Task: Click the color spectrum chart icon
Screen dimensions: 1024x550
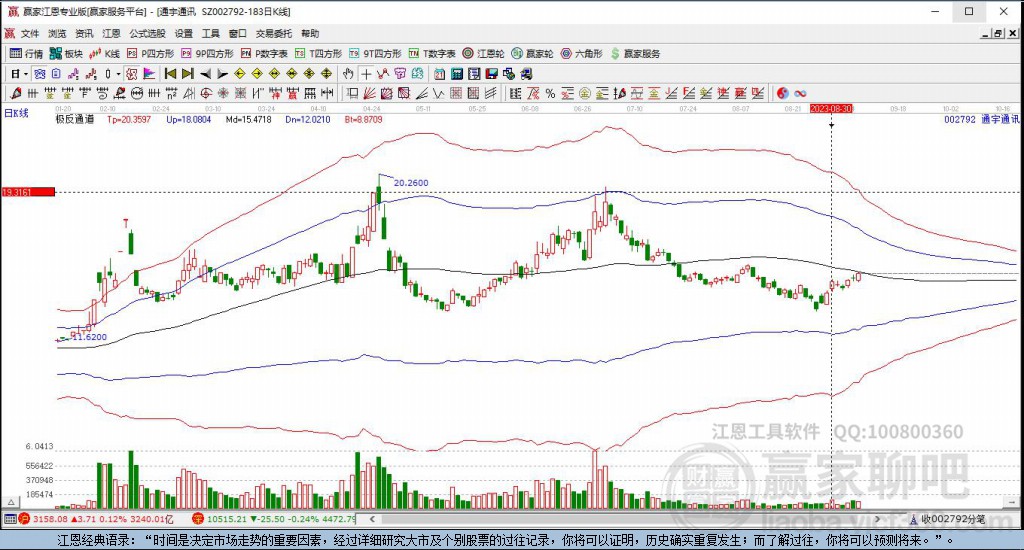Action: (149, 74)
